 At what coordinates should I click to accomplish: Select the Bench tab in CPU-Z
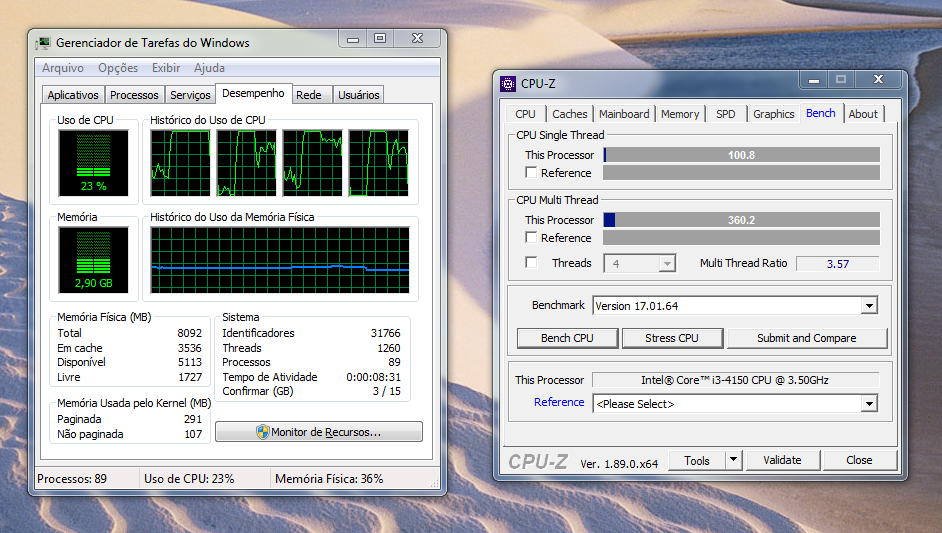[821, 113]
